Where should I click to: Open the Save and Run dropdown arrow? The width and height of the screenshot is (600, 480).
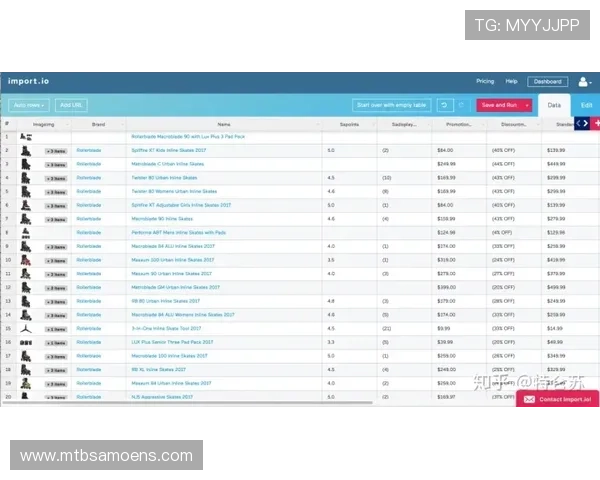pyautogui.click(x=527, y=105)
